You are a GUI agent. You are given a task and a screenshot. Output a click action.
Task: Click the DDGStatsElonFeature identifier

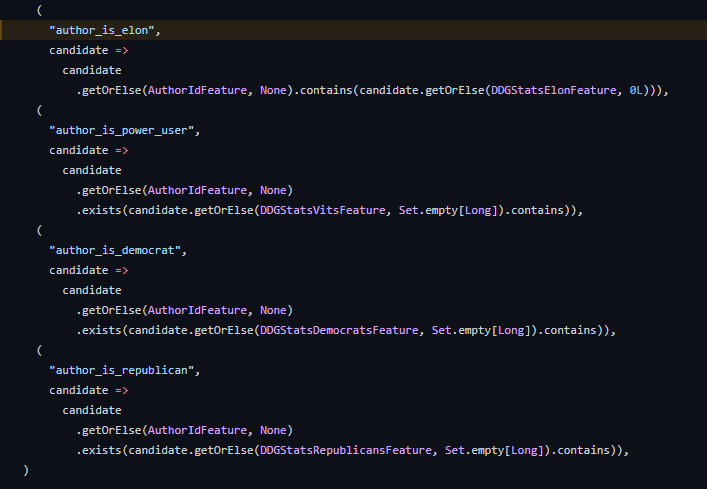tap(553, 90)
